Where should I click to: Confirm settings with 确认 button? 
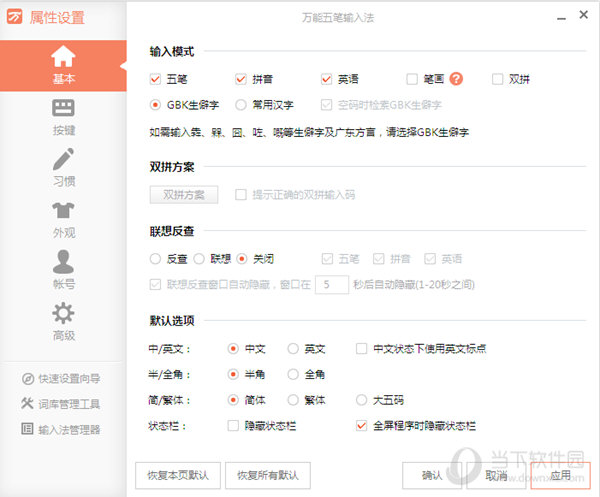[432, 476]
